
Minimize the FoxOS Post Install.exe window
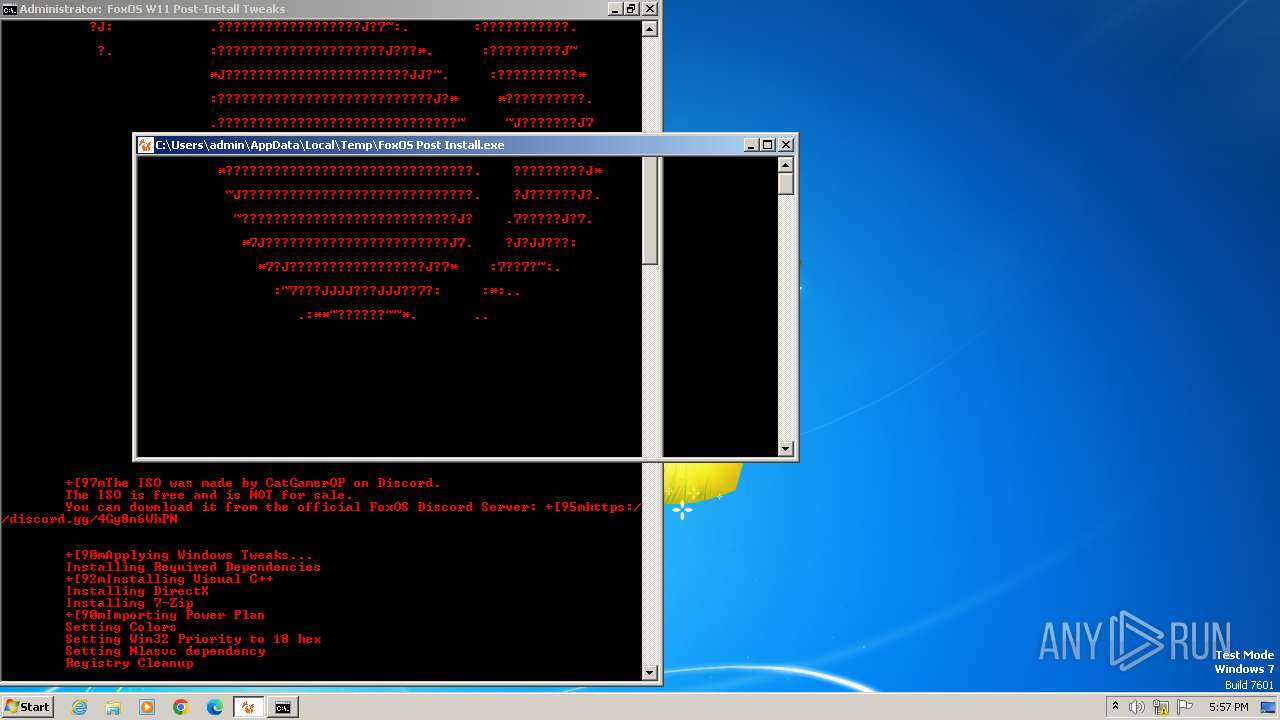point(751,145)
